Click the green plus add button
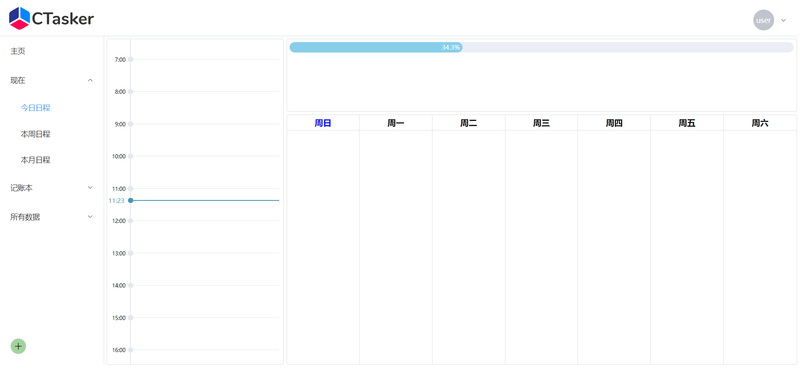Screen dimensions: 800x370 [x=18, y=347]
